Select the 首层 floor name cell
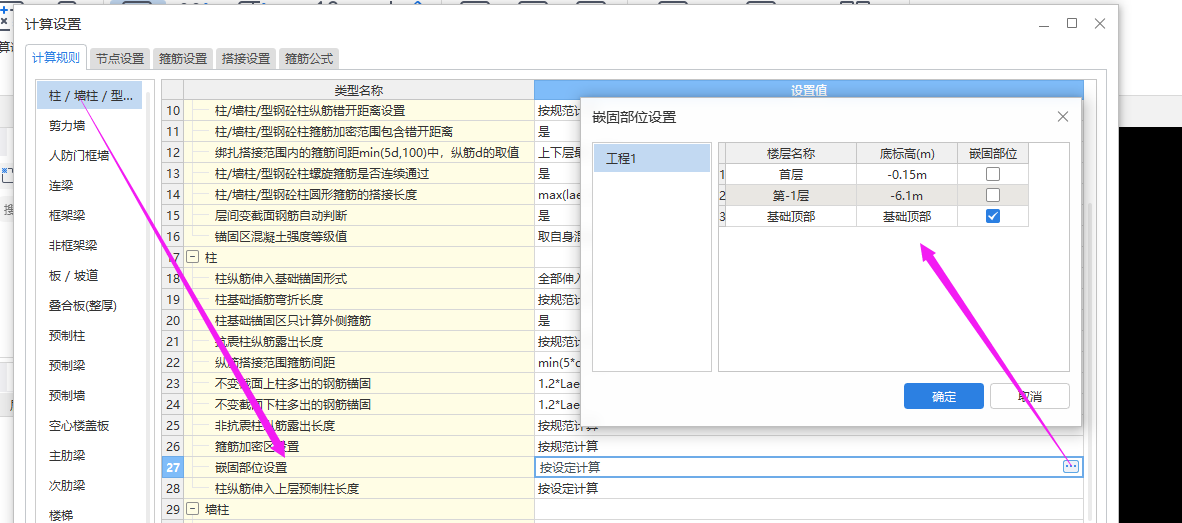 coord(791,174)
